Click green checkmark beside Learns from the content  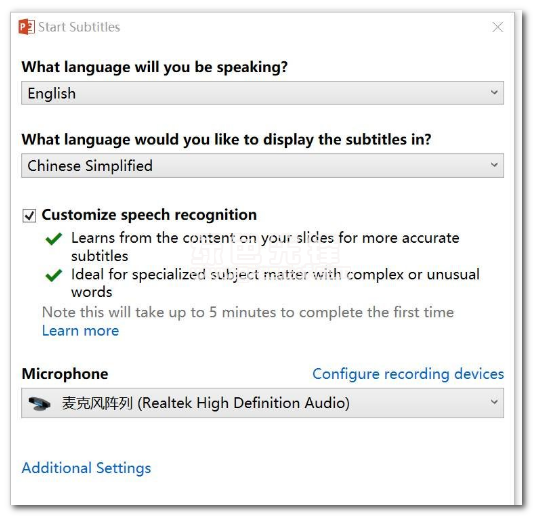[53, 239]
